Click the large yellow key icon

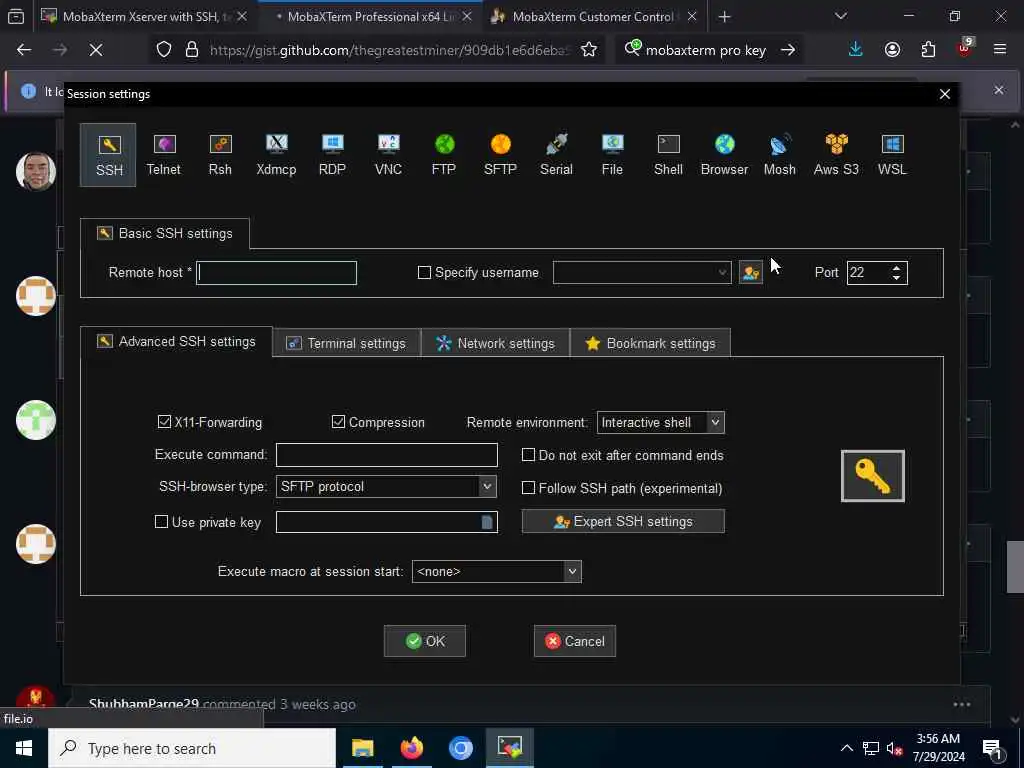(872, 476)
